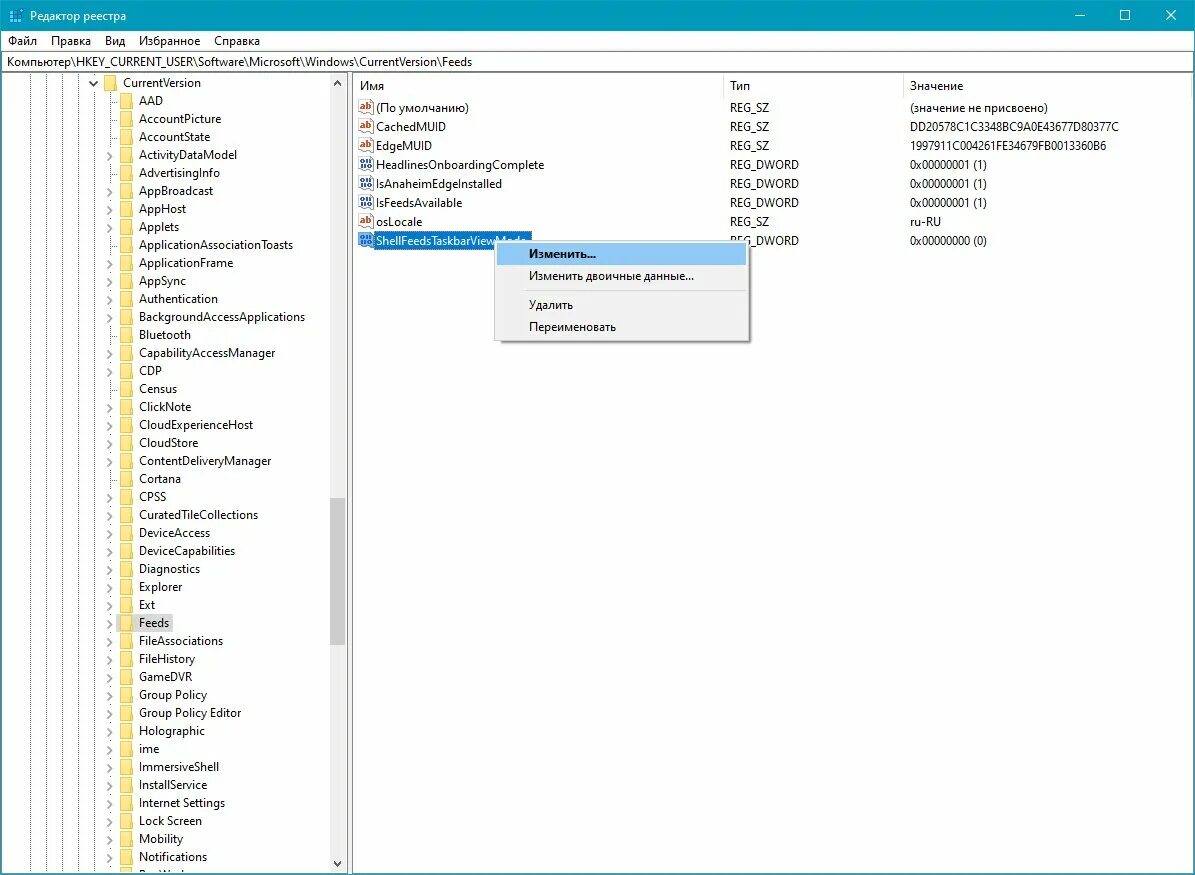This screenshot has width=1195, height=875.
Task: Expand the Group Policy key chevron
Action: pyautogui.click(x=109, y=695)
